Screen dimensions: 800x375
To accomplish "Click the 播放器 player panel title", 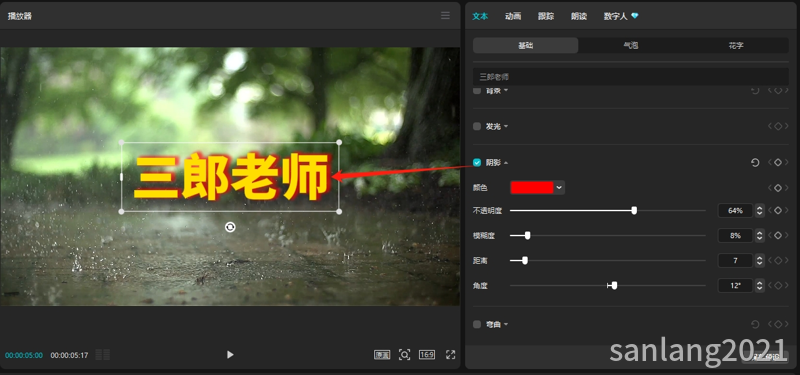I will coord(19,16).
